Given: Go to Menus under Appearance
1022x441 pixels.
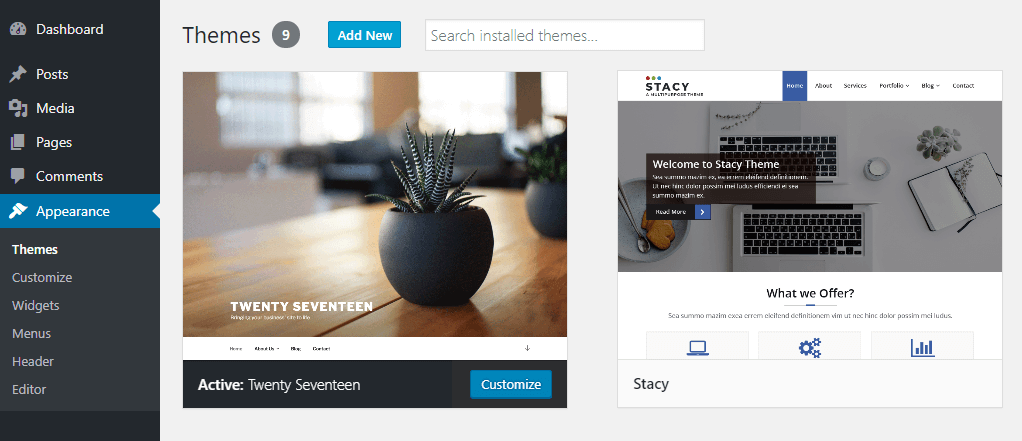Looking at the screenshot, I should pyautogui.click(x=31, y=334).
